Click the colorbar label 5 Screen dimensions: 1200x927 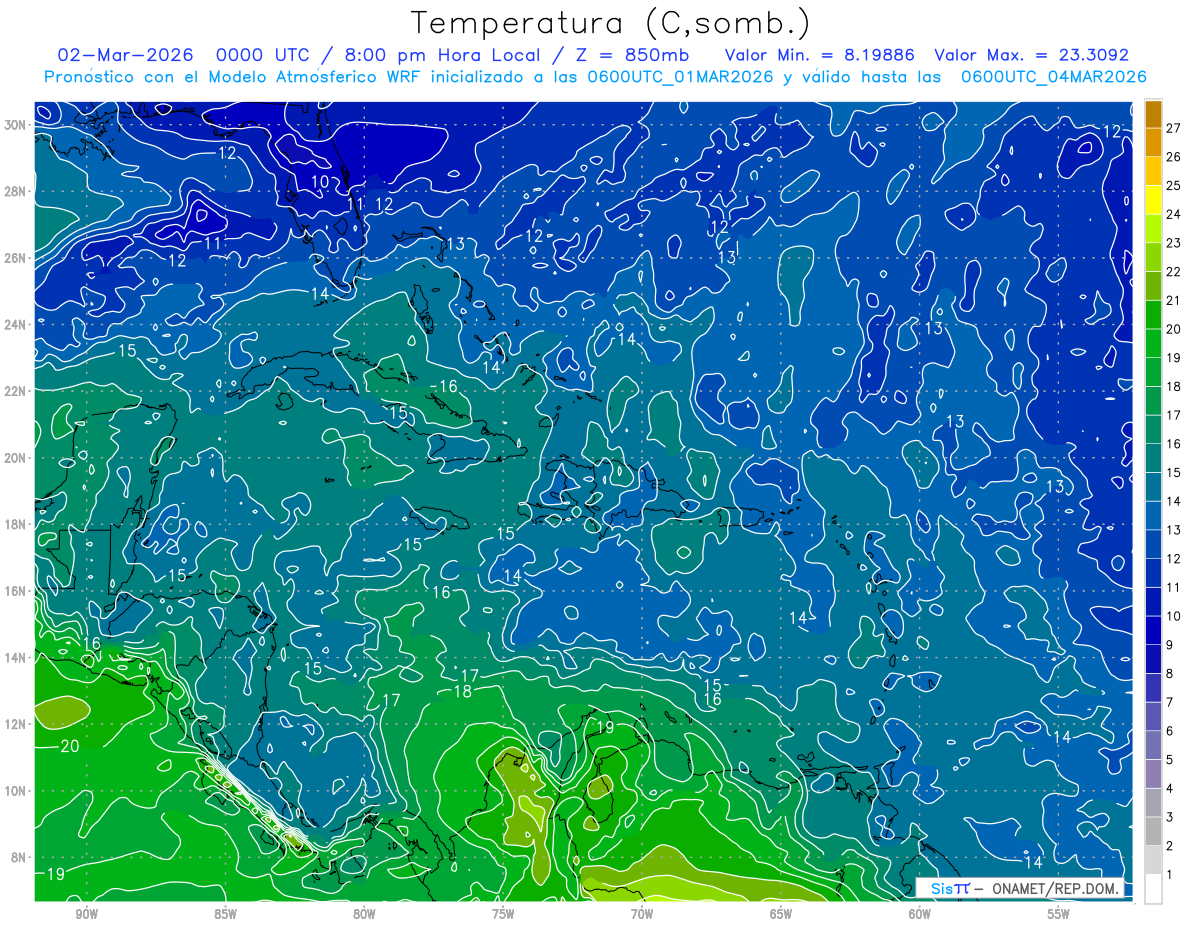coord(1170,760)
